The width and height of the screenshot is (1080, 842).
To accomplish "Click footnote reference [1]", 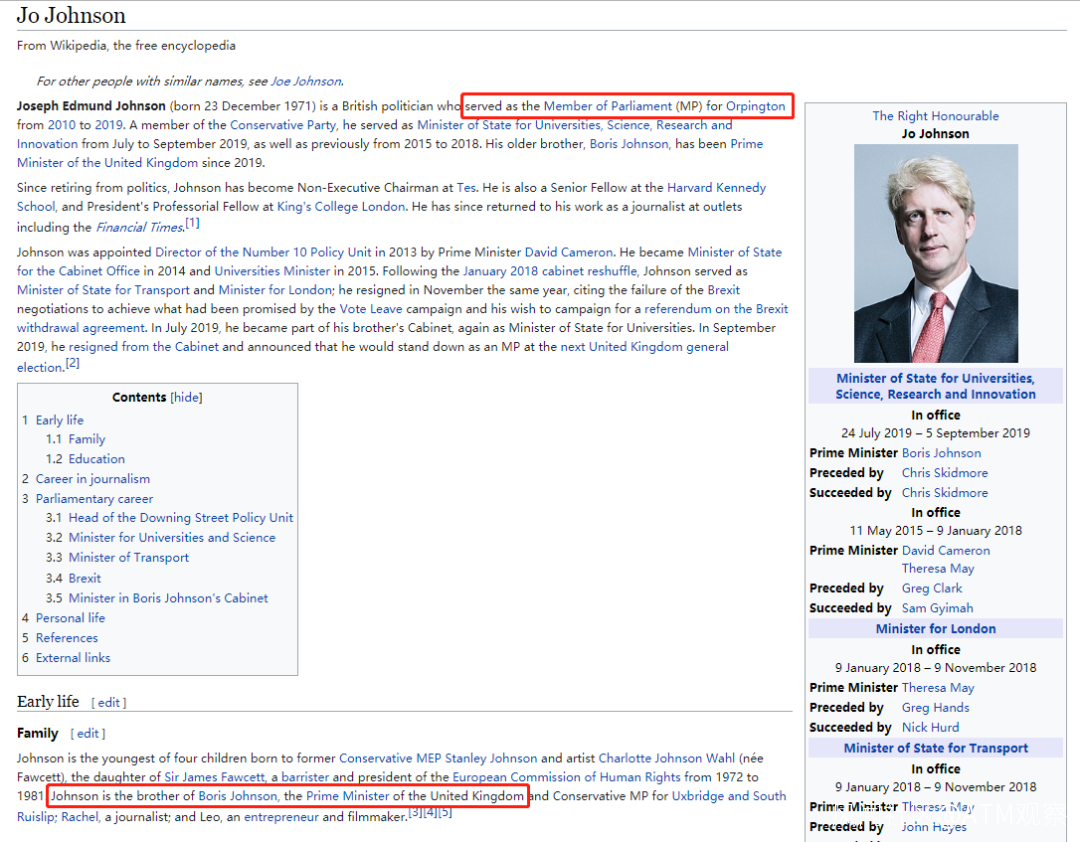I will point(192,223).
